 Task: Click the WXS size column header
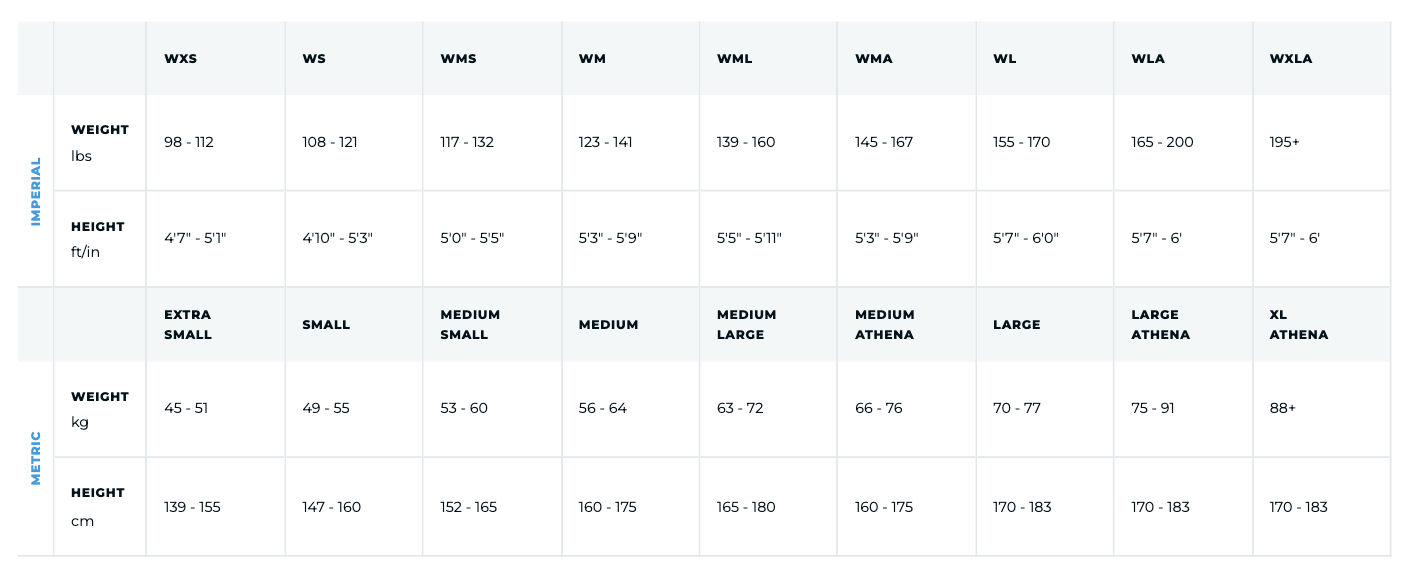(x=181, y=59)
